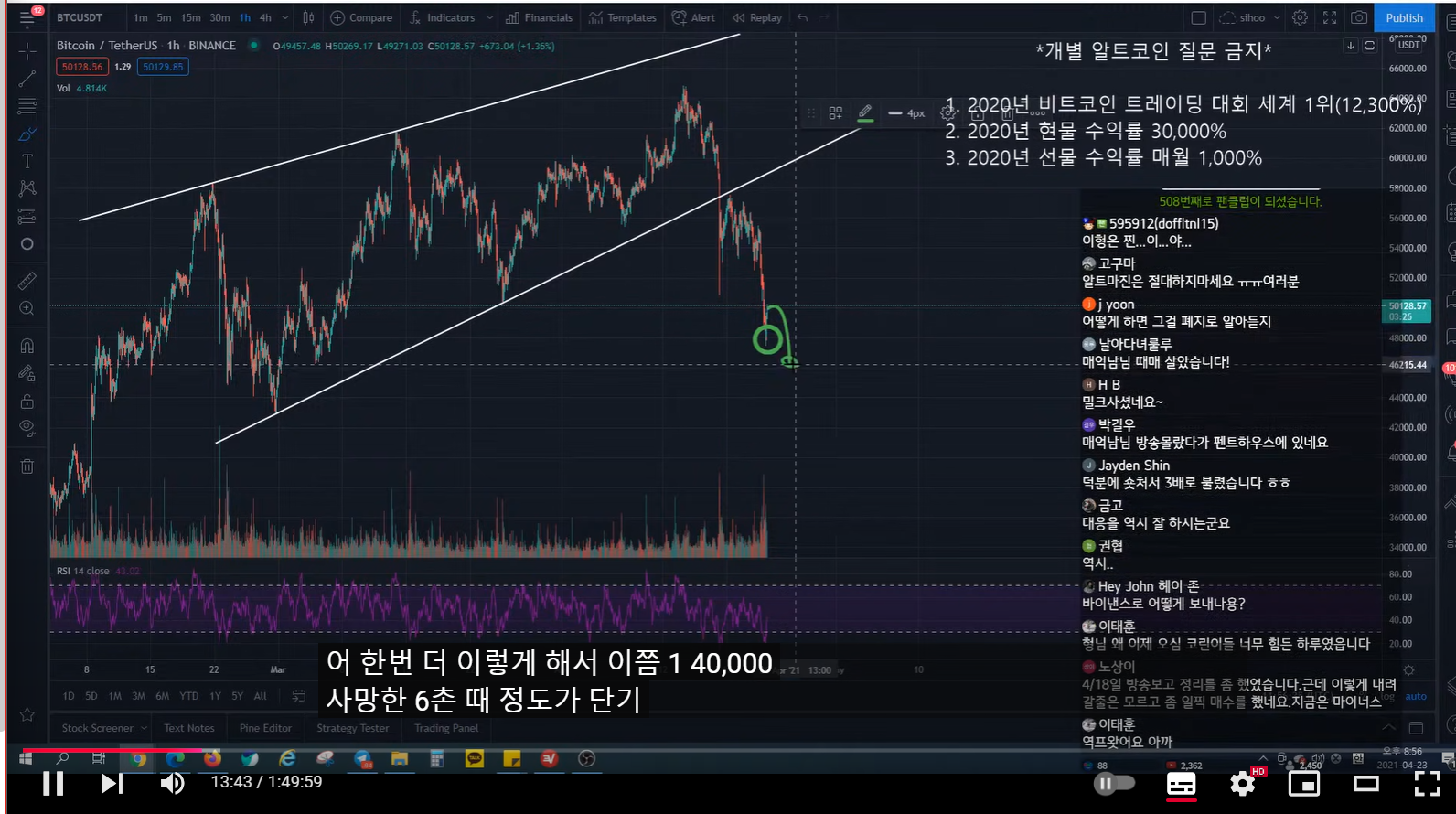Image resolution: width=1456 pixels, height=814 pixels.
Task: Toggle lock all drawing tools
Action: tap(27, 402)
